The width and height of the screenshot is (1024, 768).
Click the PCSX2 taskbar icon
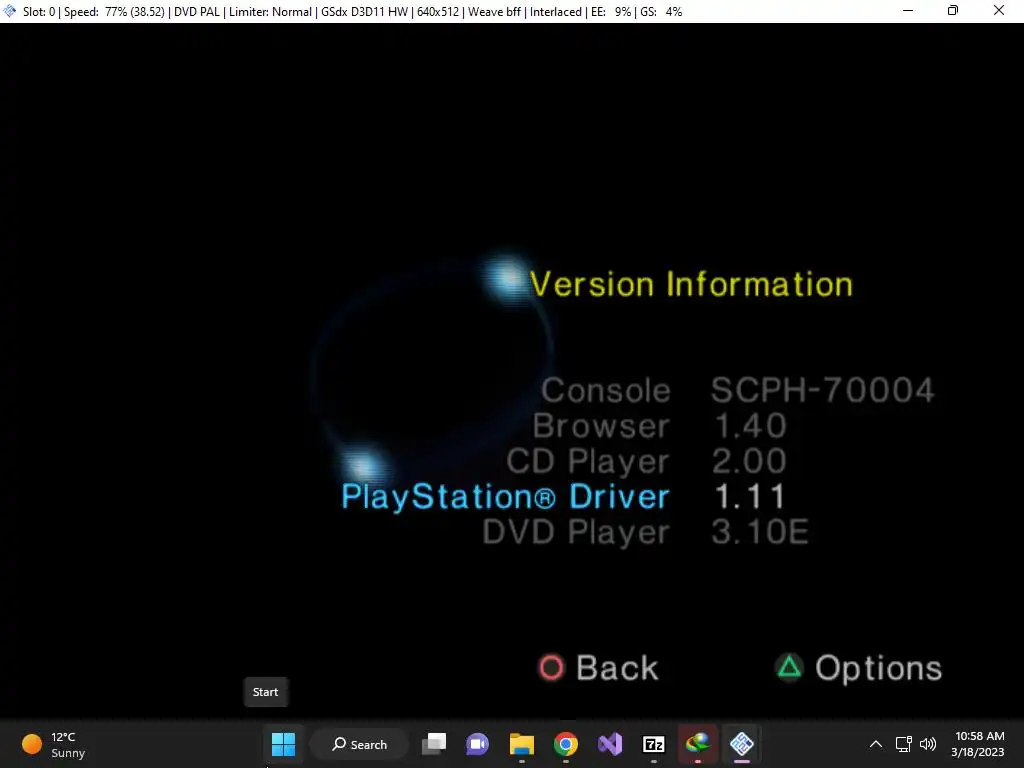742,744
